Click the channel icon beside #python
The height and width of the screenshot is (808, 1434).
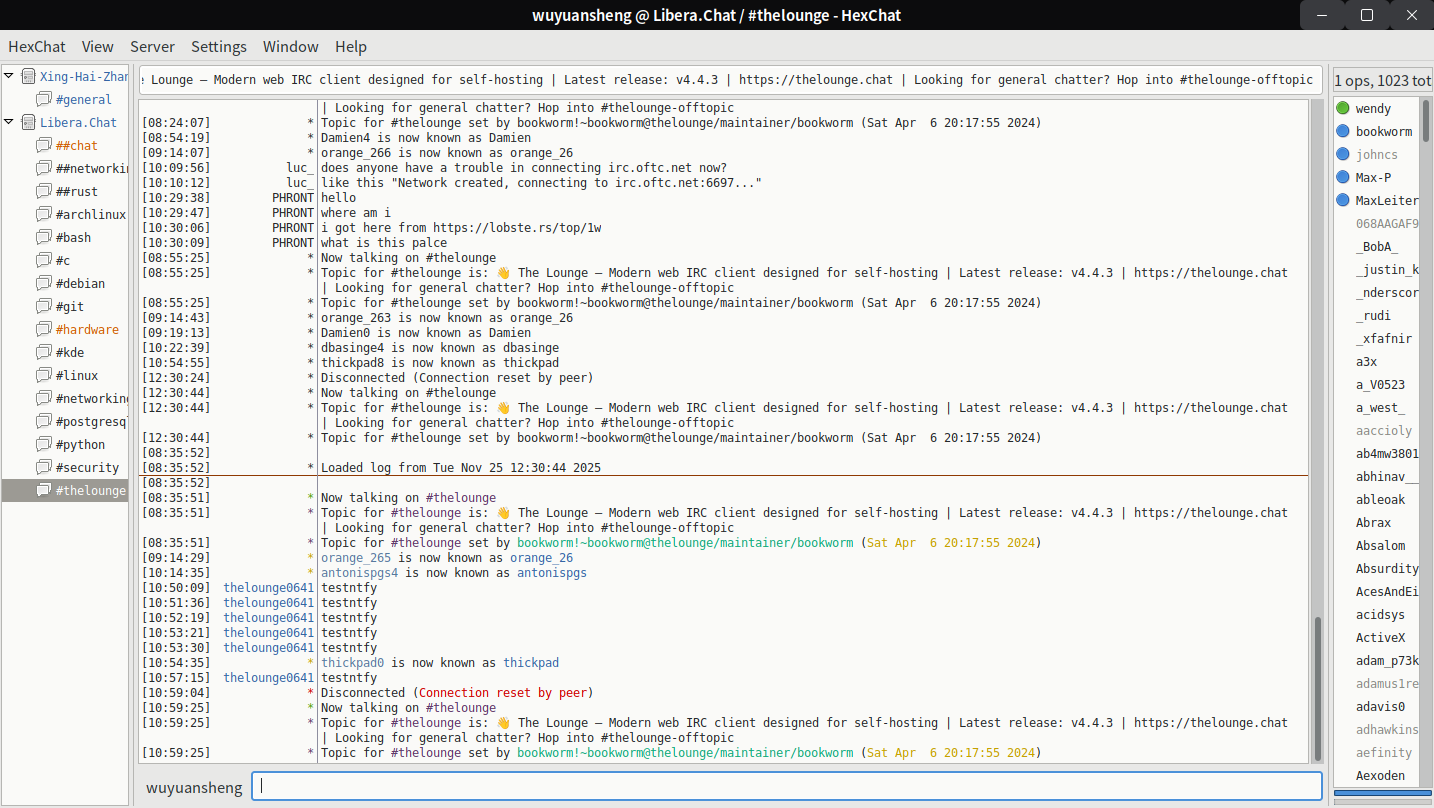tap(44, 444)
